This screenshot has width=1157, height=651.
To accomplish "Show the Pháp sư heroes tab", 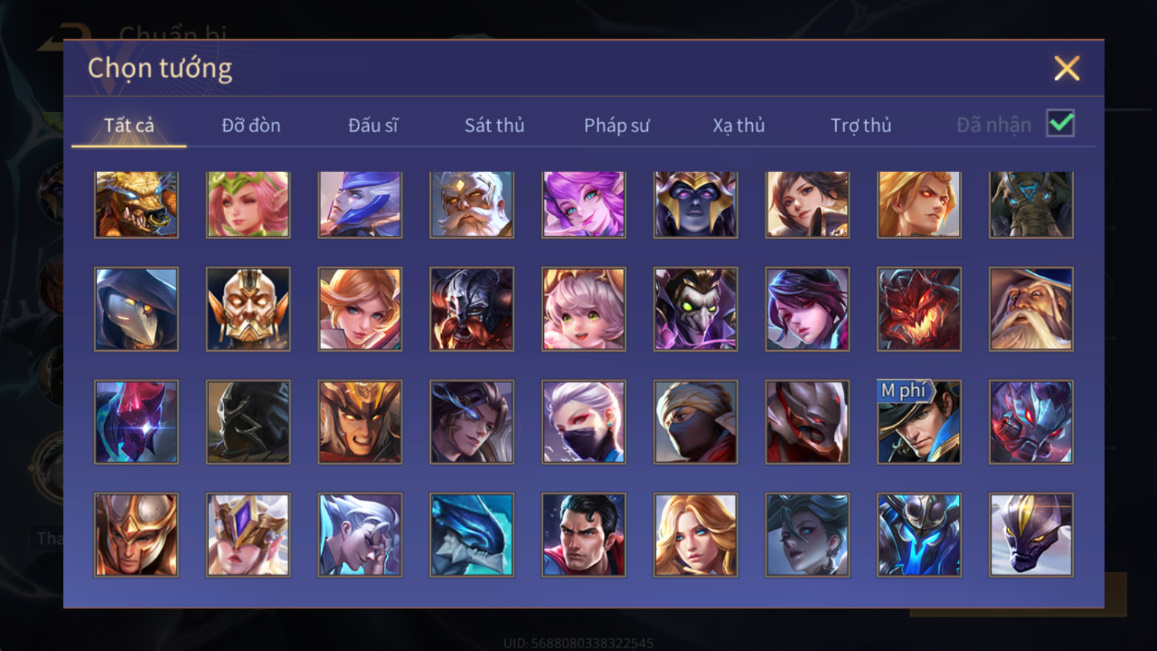I will [617, 125].
